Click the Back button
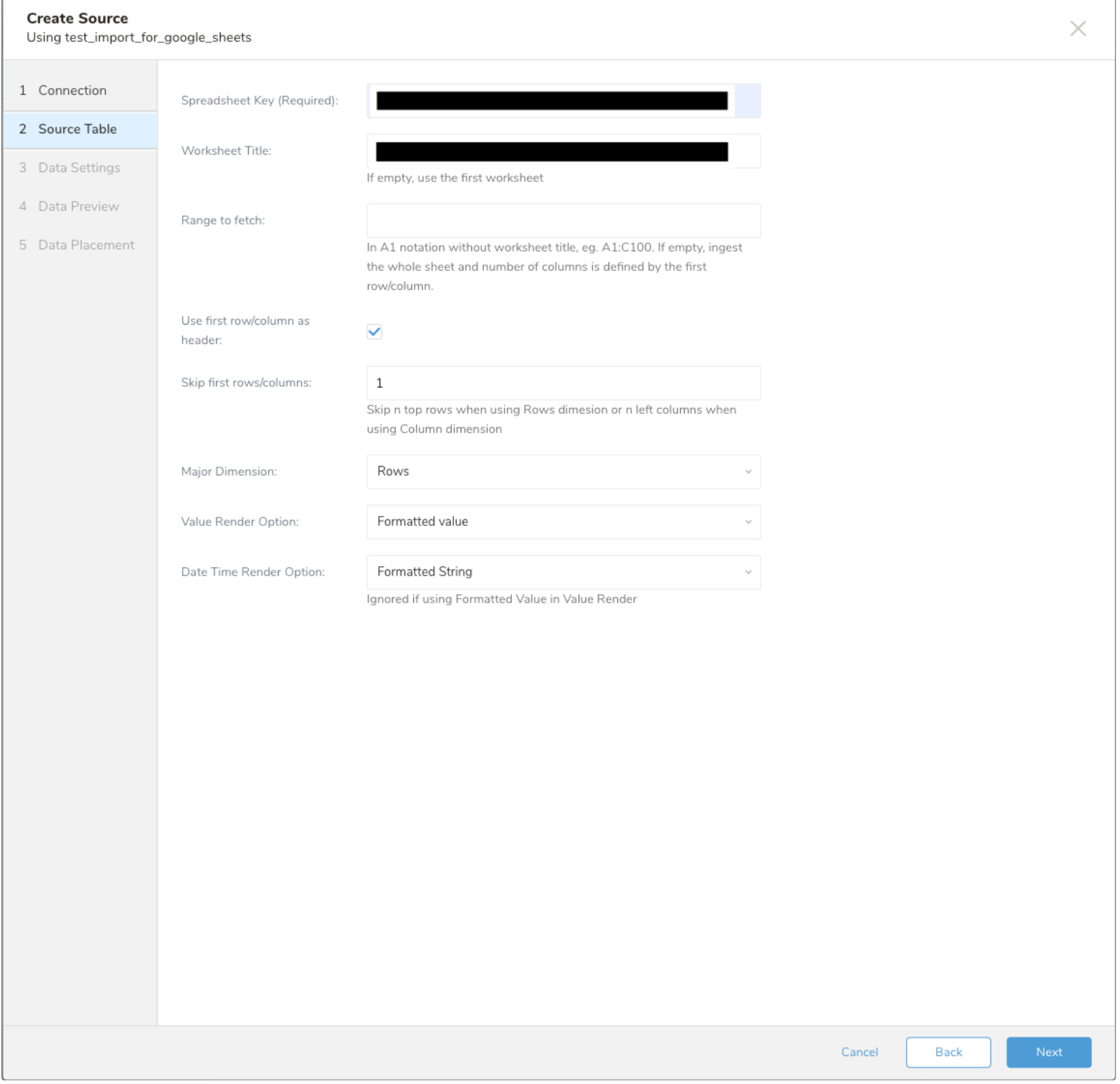The width and height of the screenshot is (1120, 1084). point(947,1052)
